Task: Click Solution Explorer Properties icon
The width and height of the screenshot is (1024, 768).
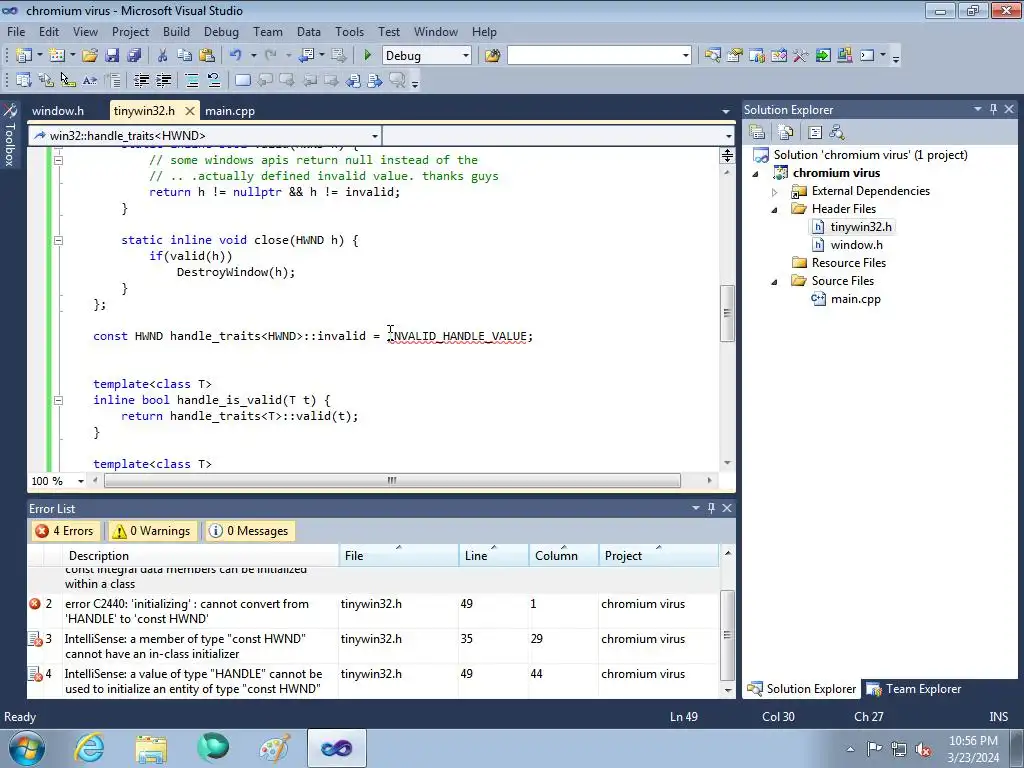Action: click(x=757, y=132)
